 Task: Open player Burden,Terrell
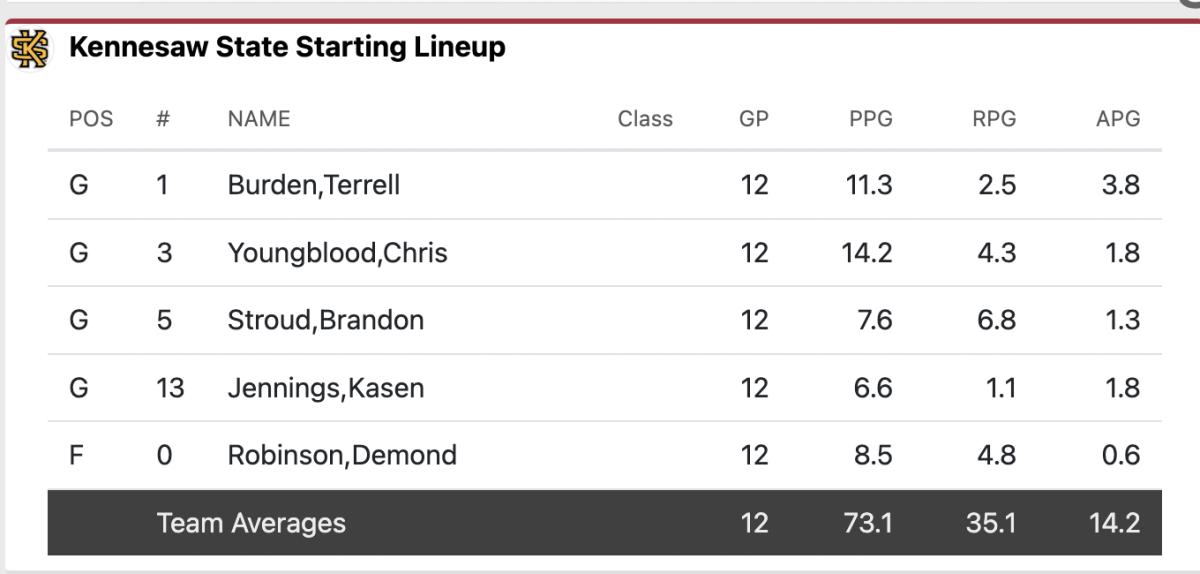(x=314, y=185)
